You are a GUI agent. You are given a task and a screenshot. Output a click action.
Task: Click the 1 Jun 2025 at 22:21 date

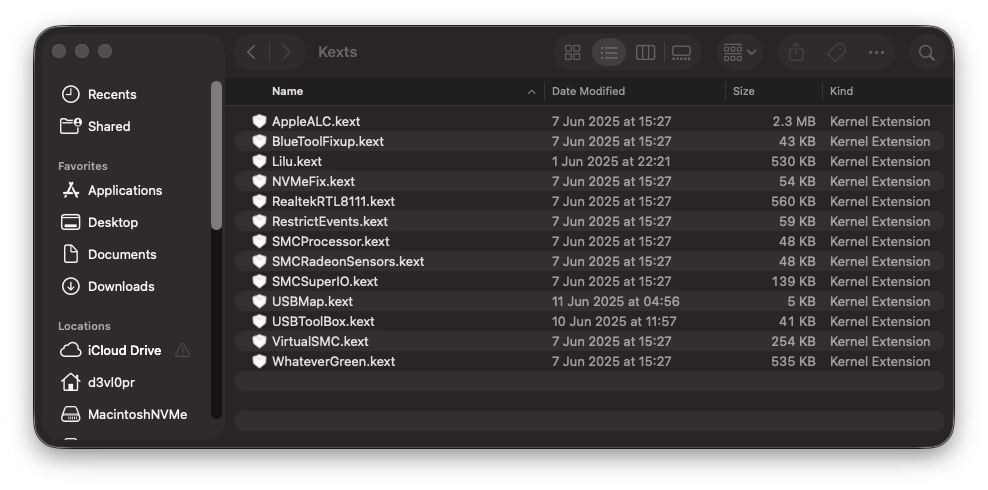(611, 161)
